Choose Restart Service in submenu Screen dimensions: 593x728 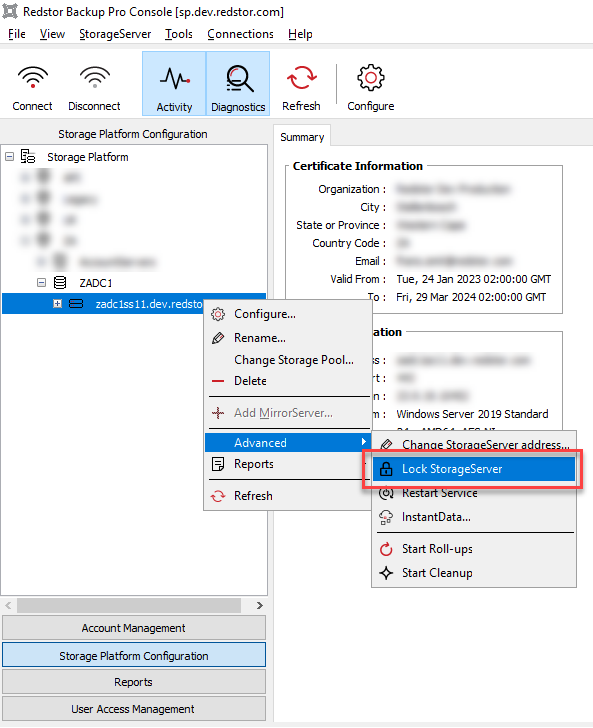point(474,493)
